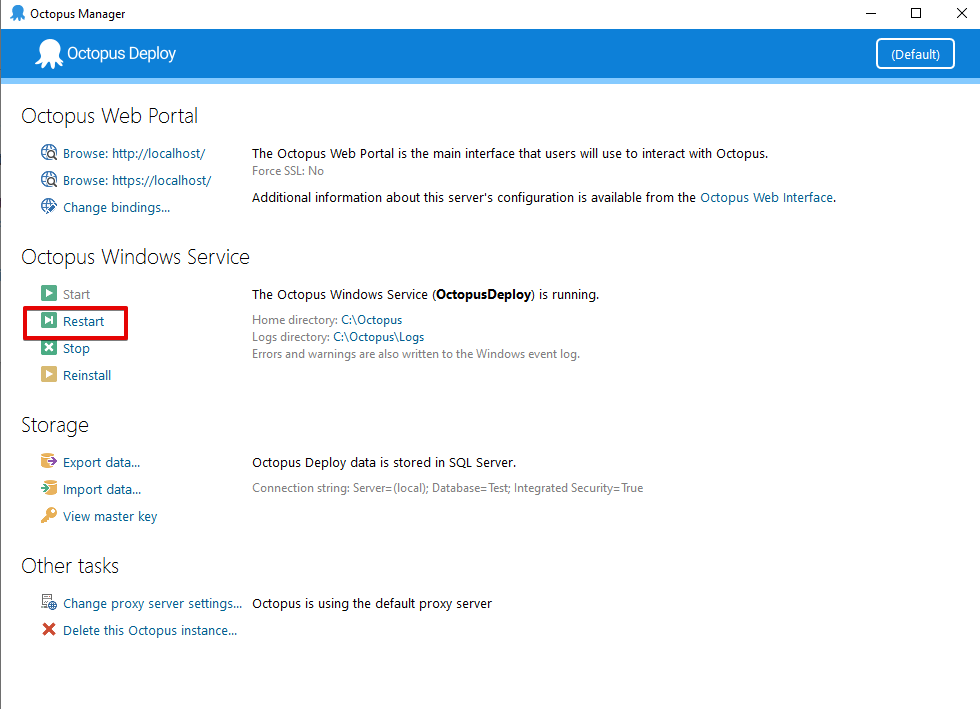Viewport: 980px width, 709px height.
Task: Click the green Stop X icon
Action: pyautogui.click(x=49, y=348)
